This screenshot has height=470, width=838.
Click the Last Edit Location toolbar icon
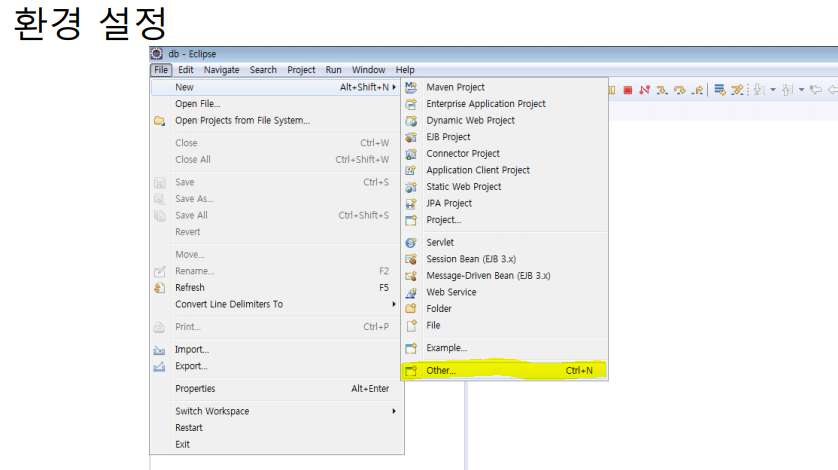[x=816, y=89]
